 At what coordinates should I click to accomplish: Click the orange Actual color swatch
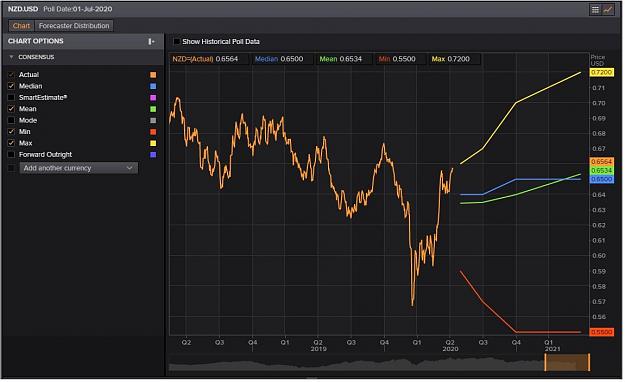(x=153, y=75)
